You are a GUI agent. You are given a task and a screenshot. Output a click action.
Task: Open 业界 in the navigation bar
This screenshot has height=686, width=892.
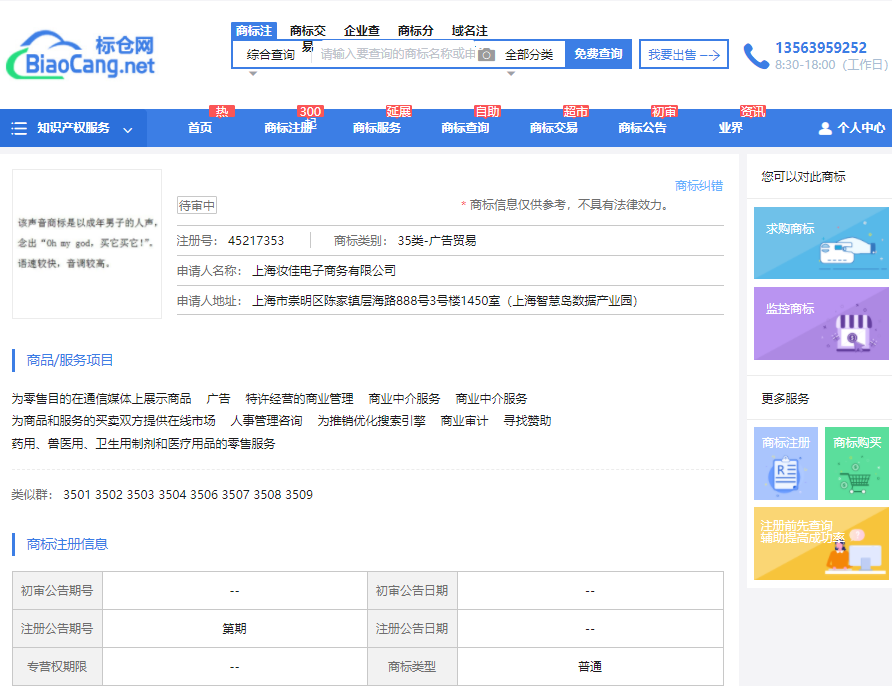click(x=730, y=128)
